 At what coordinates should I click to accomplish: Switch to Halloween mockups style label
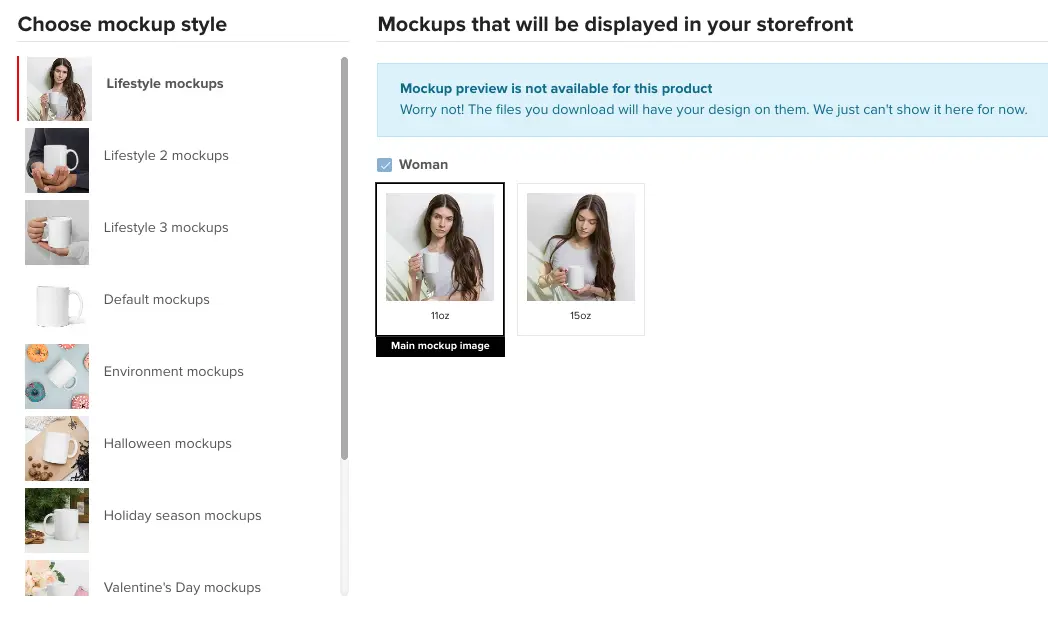click(167, 444)
